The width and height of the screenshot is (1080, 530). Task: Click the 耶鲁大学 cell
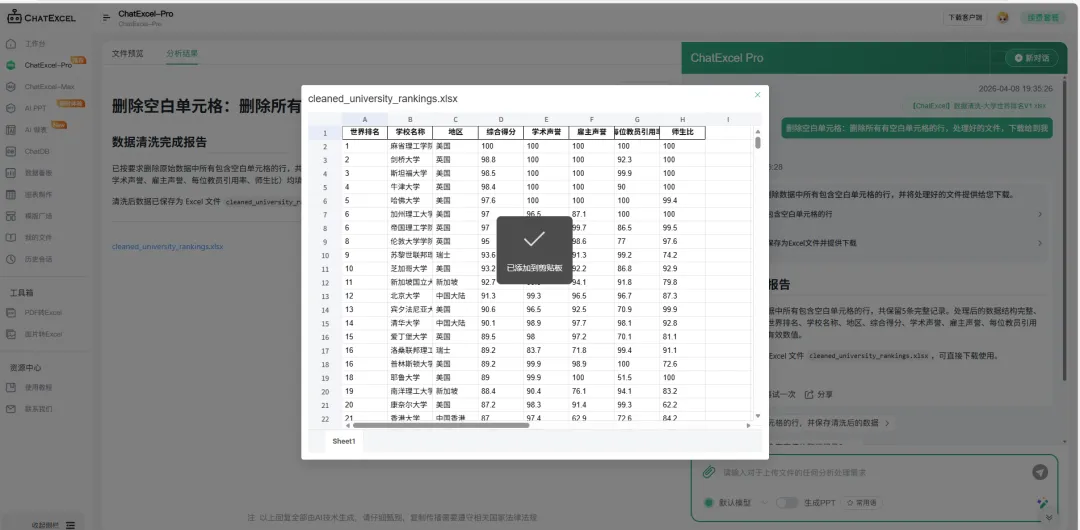(410, 378)
